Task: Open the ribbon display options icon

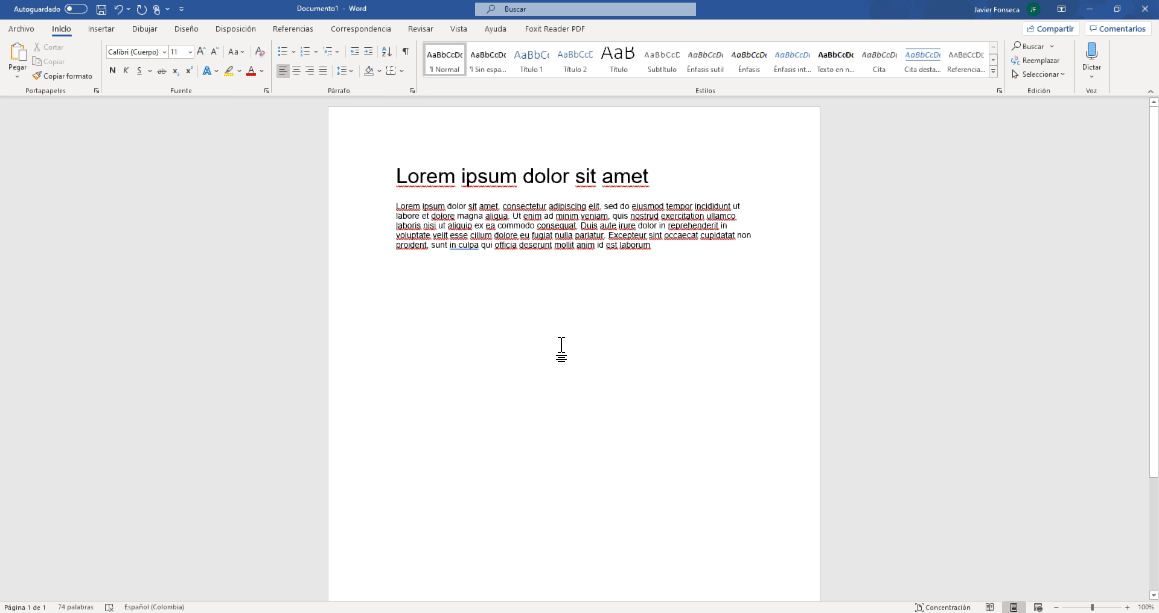Action: [x=1061, y=9]
